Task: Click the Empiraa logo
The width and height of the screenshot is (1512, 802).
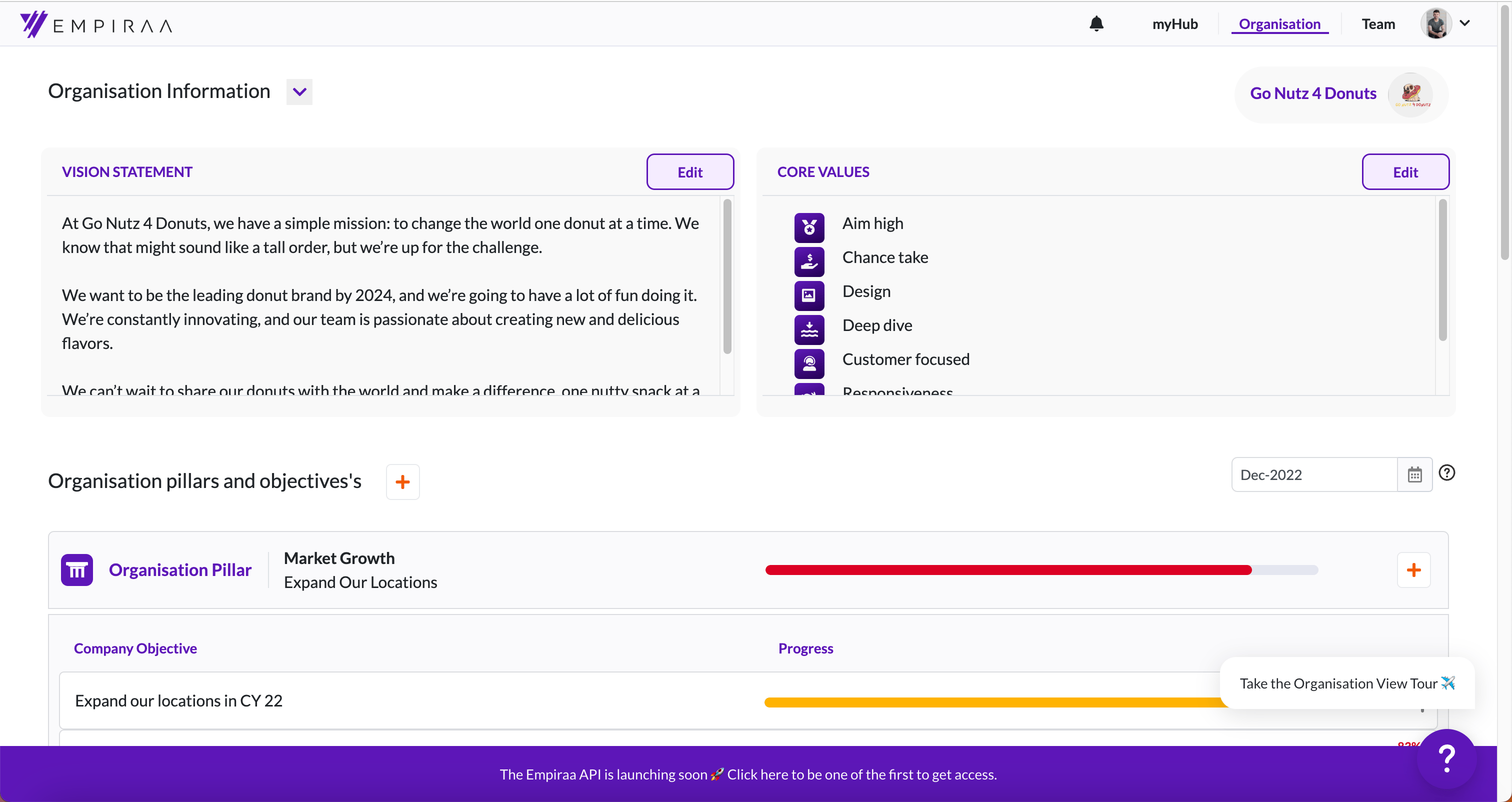Action: 96,24
